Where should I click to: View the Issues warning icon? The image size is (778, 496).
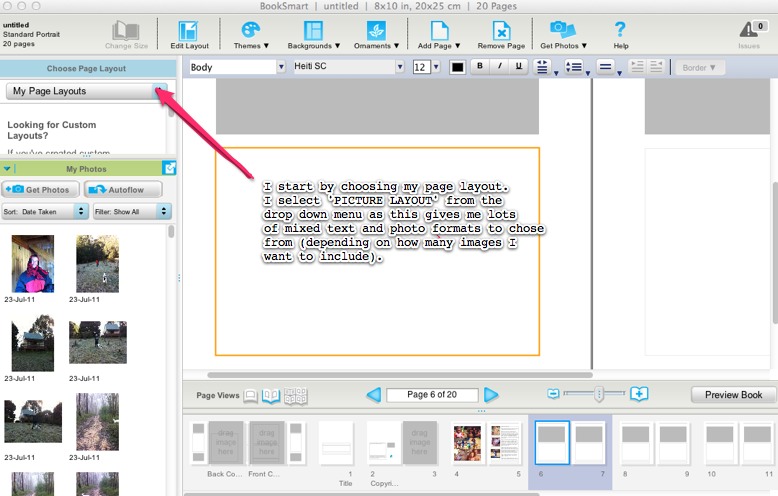(749, 30)
